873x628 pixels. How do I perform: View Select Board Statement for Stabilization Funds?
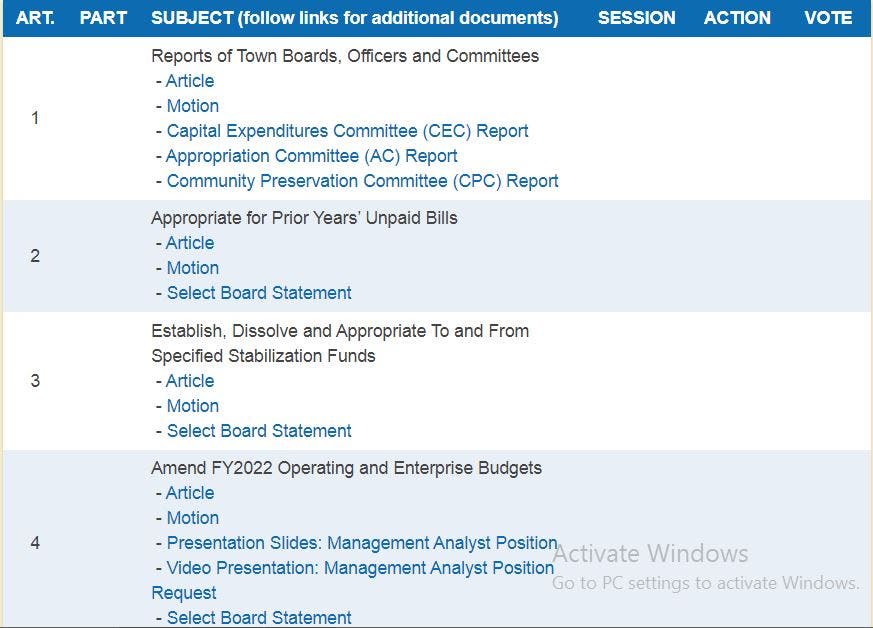coord(259,431)
